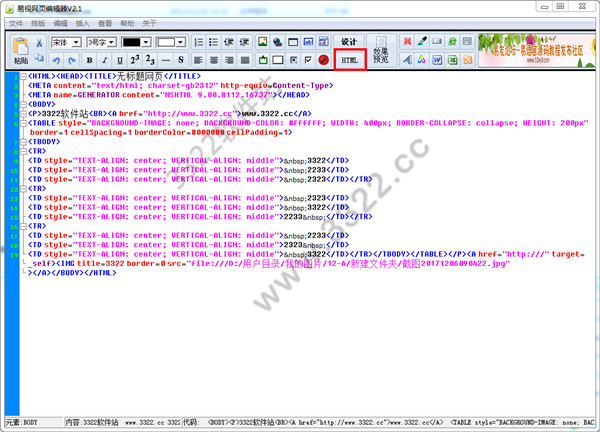The image size is (600, 432).
Task: Collapse the <TR> block on line 12
Action: tap(23, 189)
